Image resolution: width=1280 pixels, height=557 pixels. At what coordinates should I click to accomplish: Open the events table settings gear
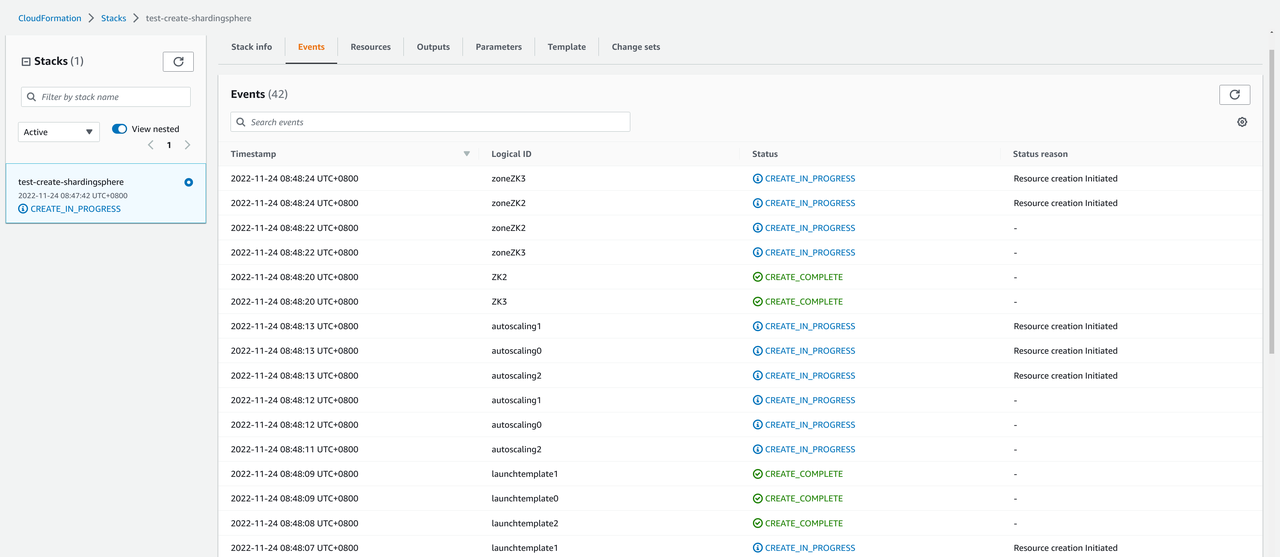click(1242, 122)
